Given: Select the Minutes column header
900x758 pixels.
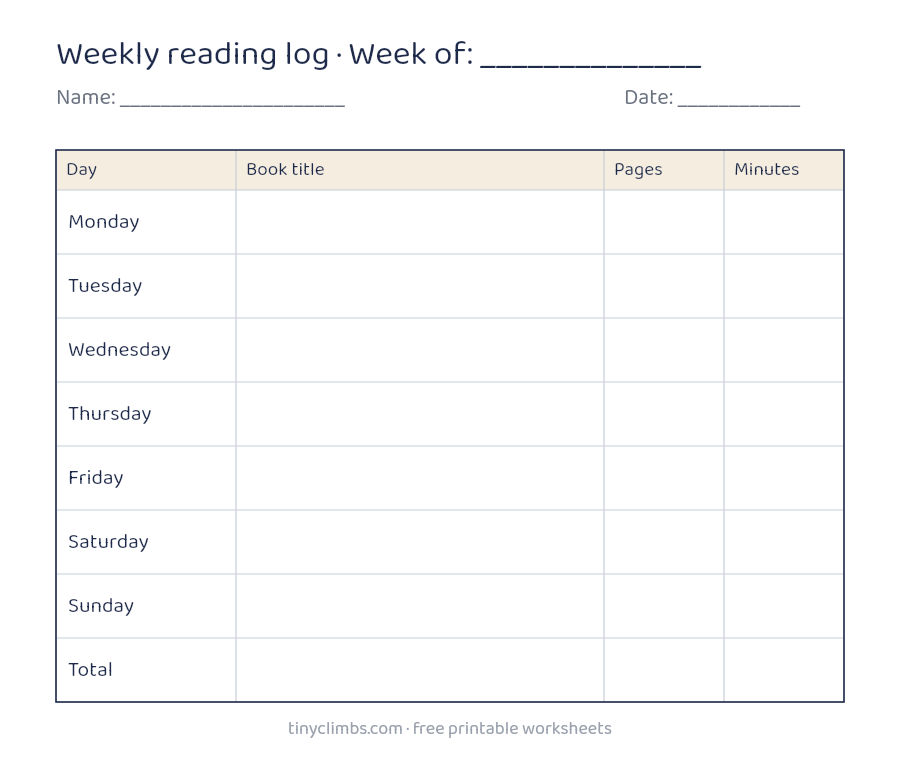Looking at the screenshot, I should pos(783,170).
